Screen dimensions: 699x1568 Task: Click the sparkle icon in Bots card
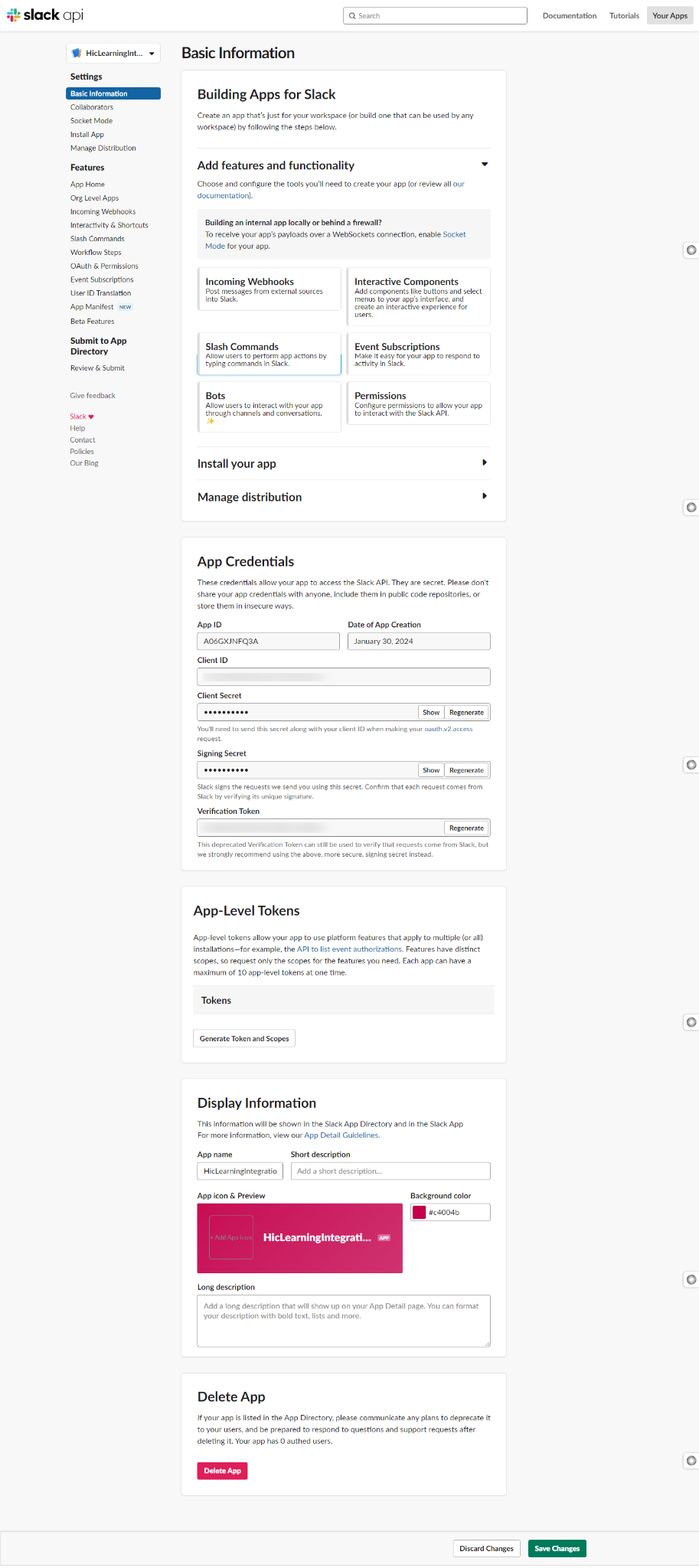click(211, 421)
